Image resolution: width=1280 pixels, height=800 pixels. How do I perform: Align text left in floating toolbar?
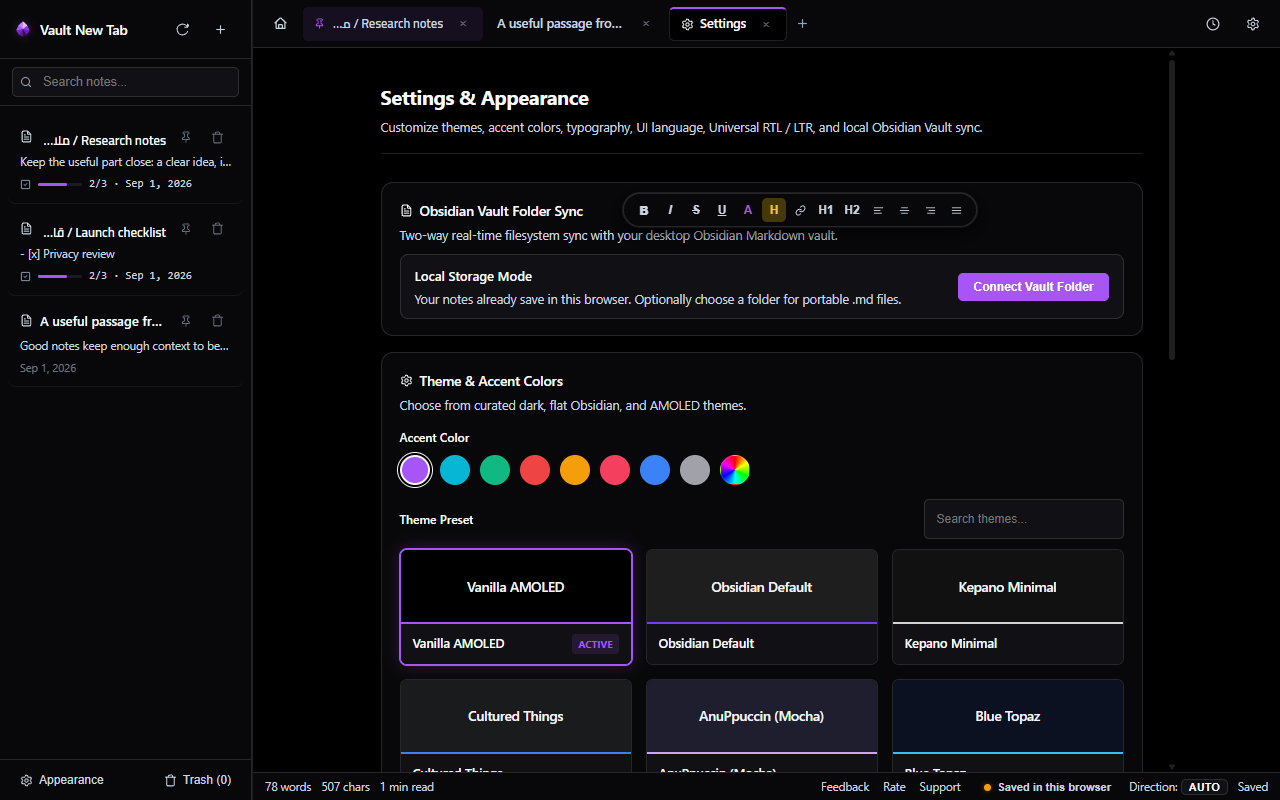click(878, 210)
